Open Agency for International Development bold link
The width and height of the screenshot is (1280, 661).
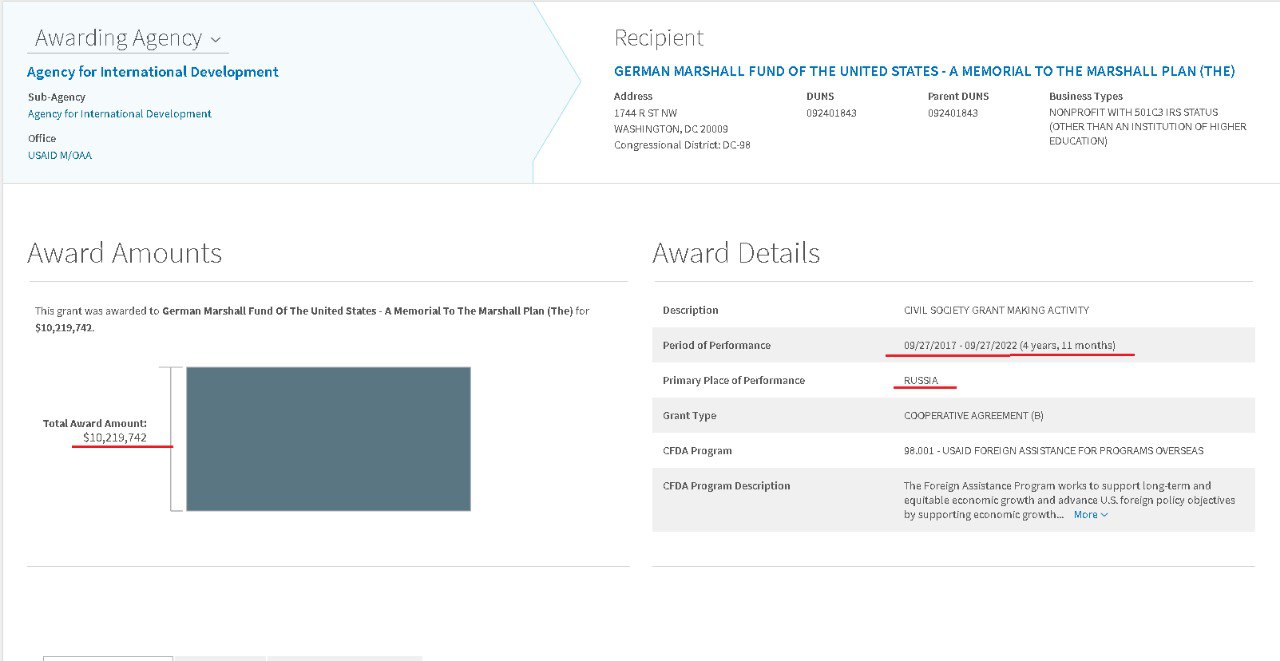click(153, 72)
